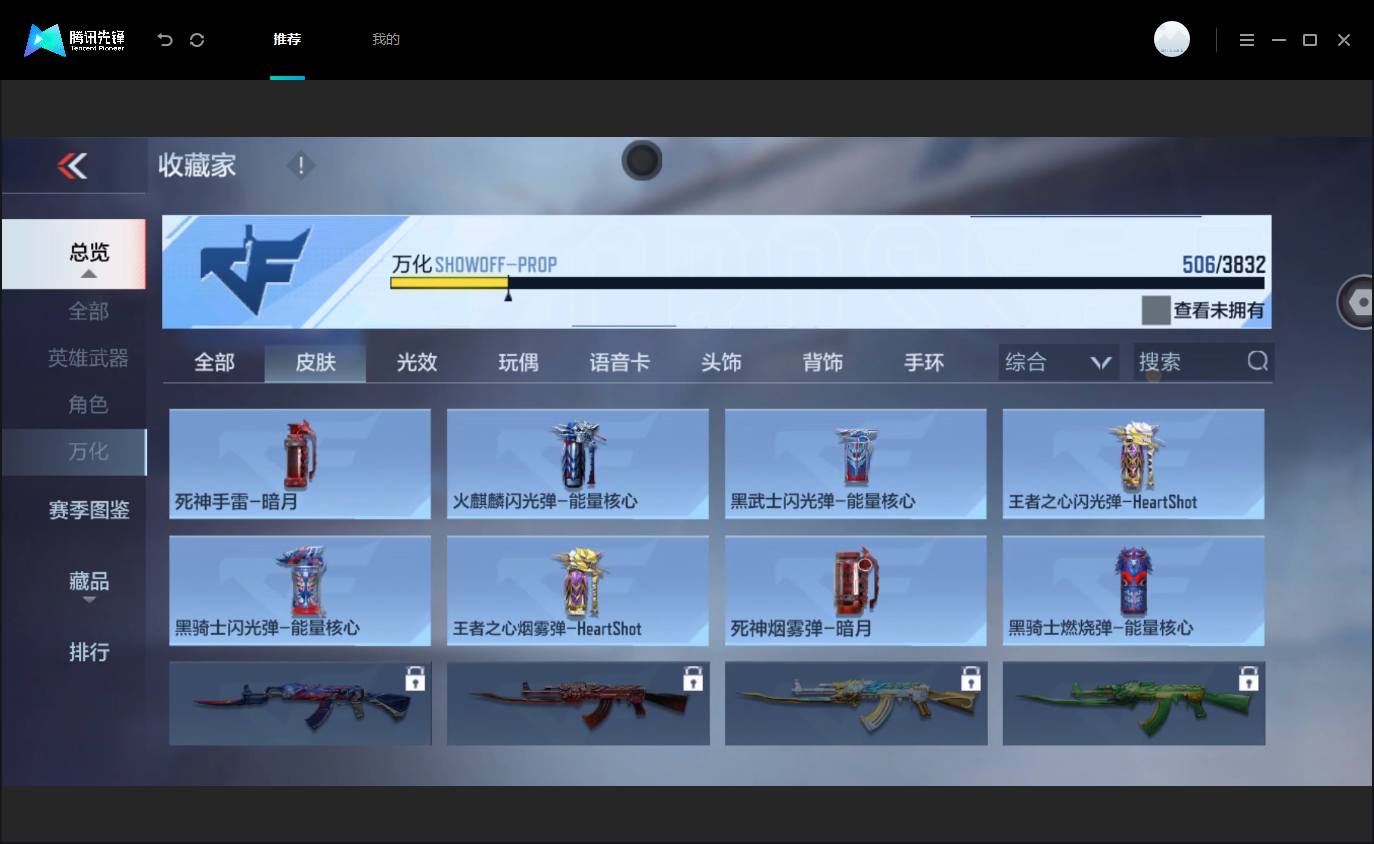
Task: Click the round joystick button at top
Action: point(642,160)
